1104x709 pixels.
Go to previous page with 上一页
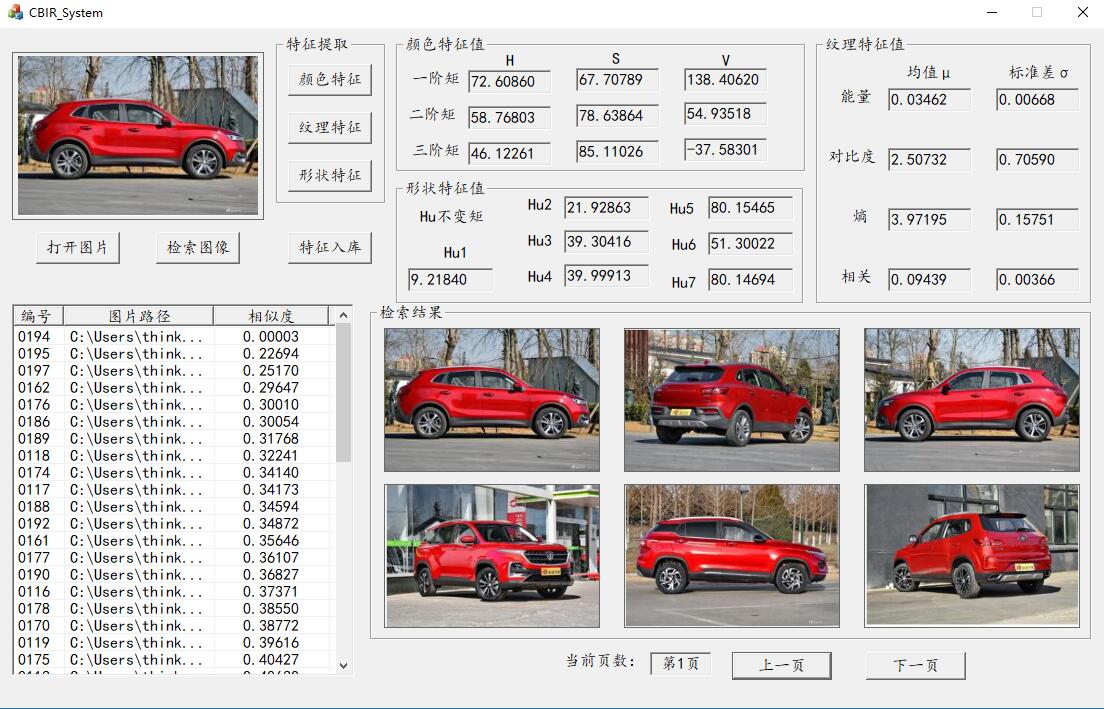tap(782, 665)
